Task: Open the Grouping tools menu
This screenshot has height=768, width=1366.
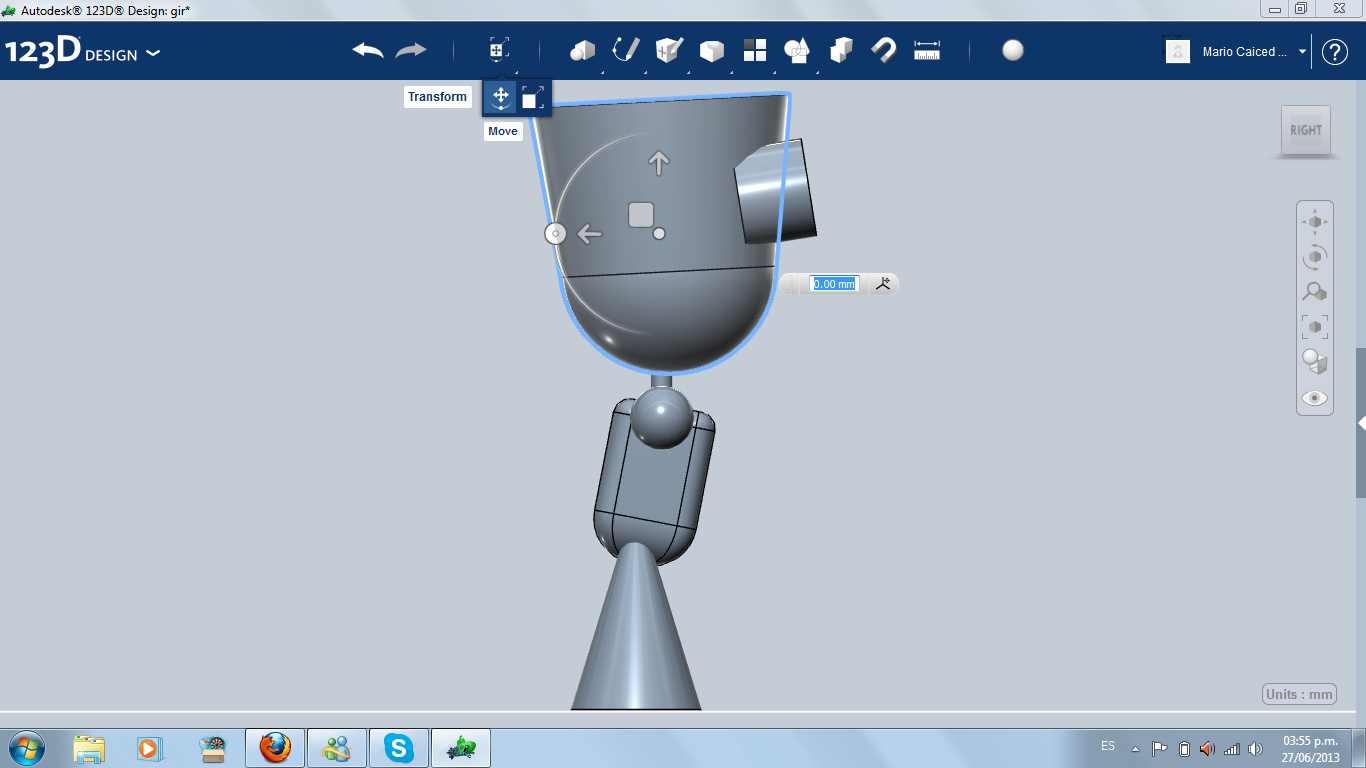Action: coord(798,50)
